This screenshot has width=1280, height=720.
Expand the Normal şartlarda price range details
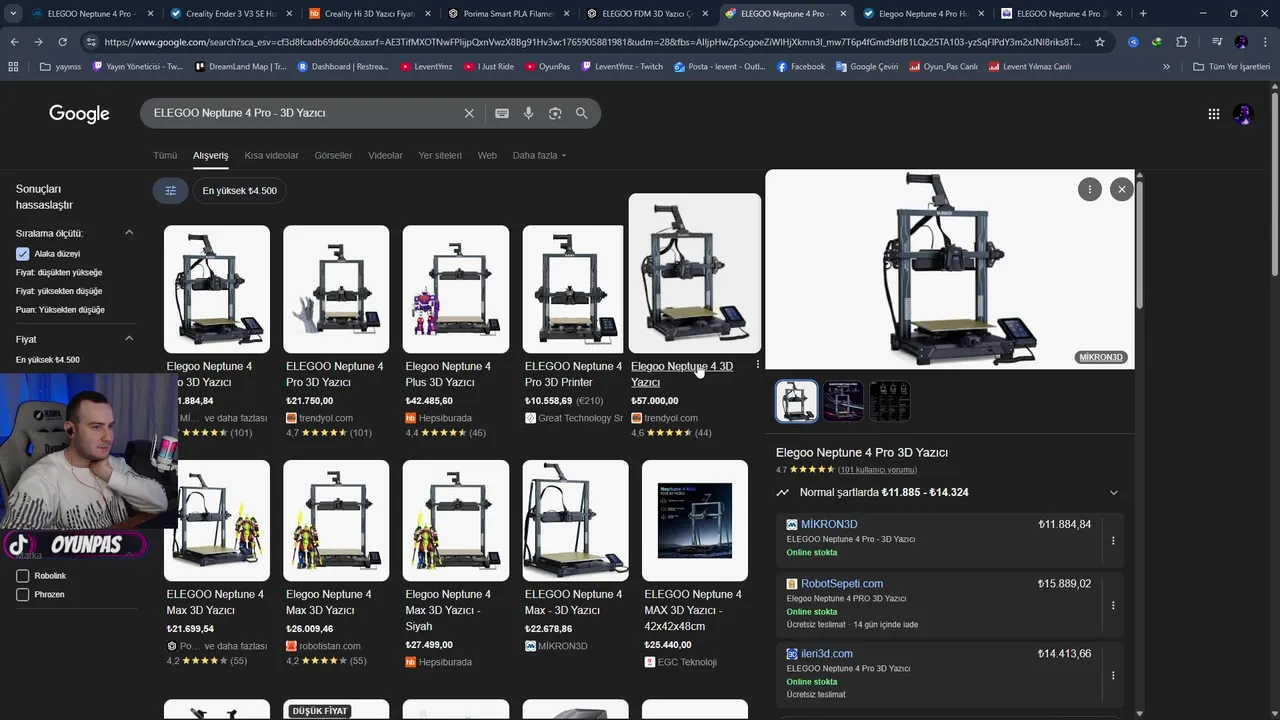click(x=1114, y=492)
